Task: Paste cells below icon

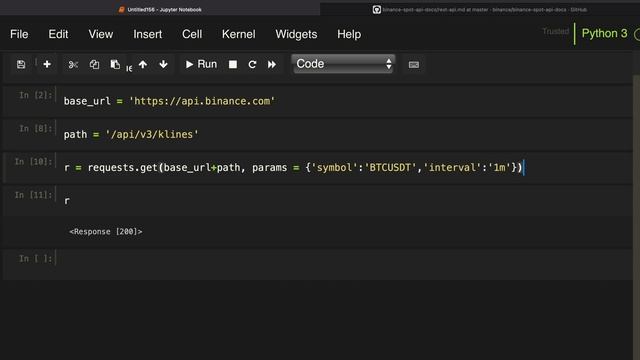Action: coord(115,64)
